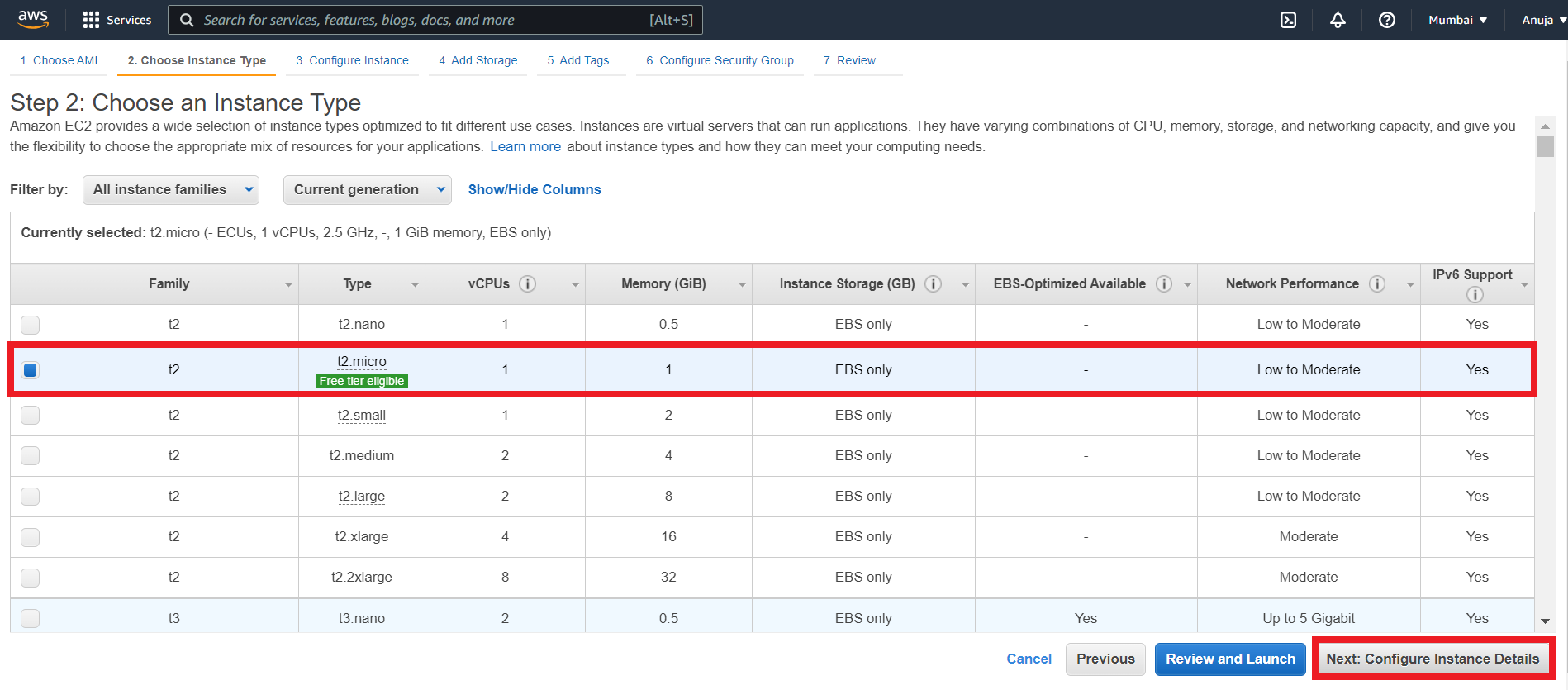Open the All instance families filter dropdown
The height and width of the screenshot is (690, 1568).
171,189
